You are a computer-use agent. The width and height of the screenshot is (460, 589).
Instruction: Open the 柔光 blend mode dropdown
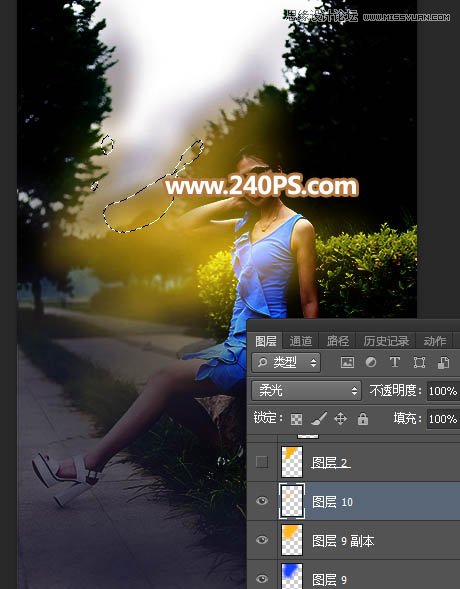(x=306, y=391)
